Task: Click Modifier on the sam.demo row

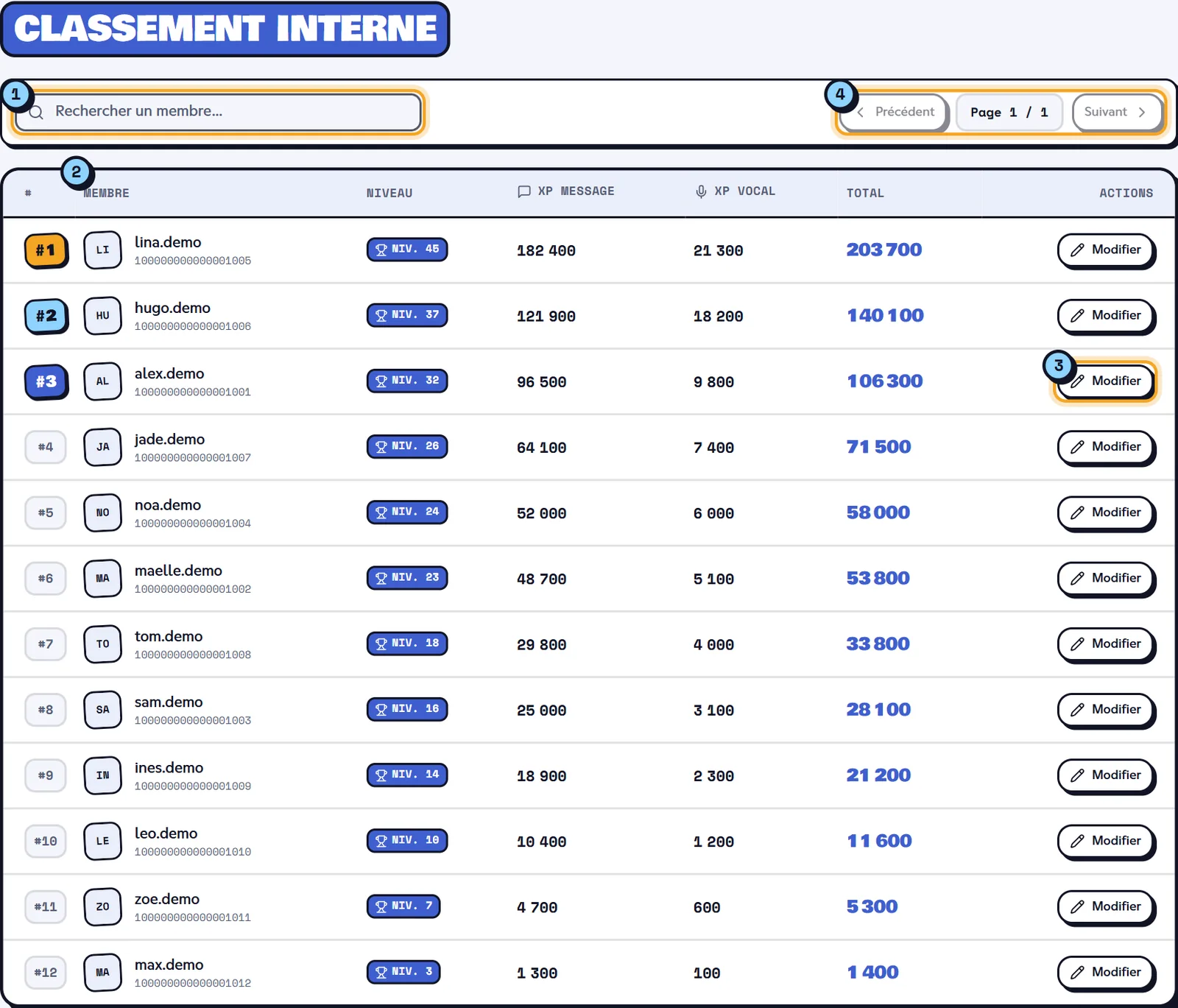Action: (x=1106, y=710)
